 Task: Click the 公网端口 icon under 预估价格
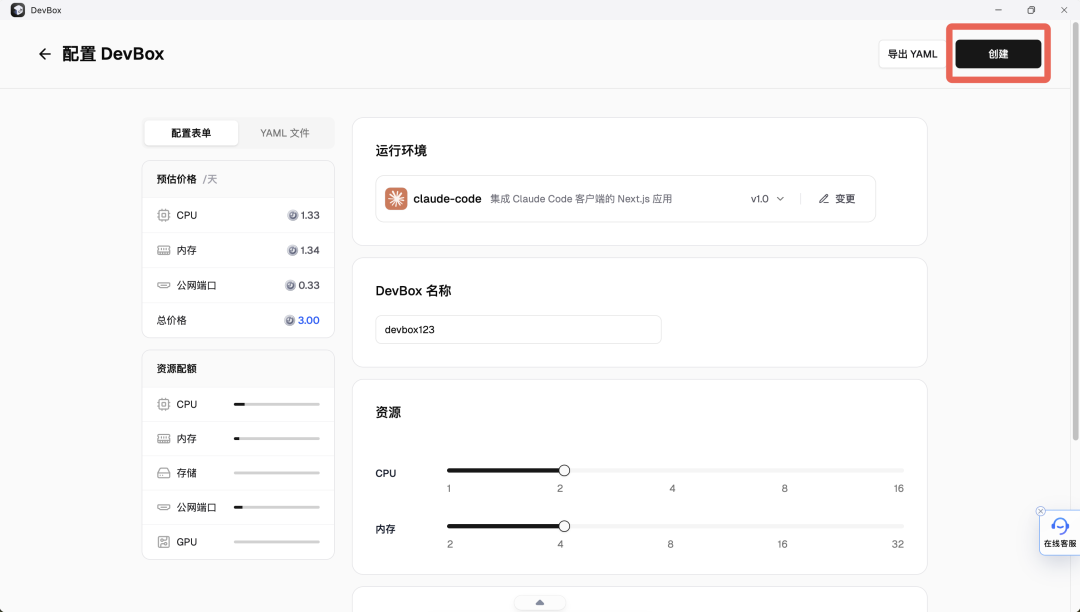[163, 285]
